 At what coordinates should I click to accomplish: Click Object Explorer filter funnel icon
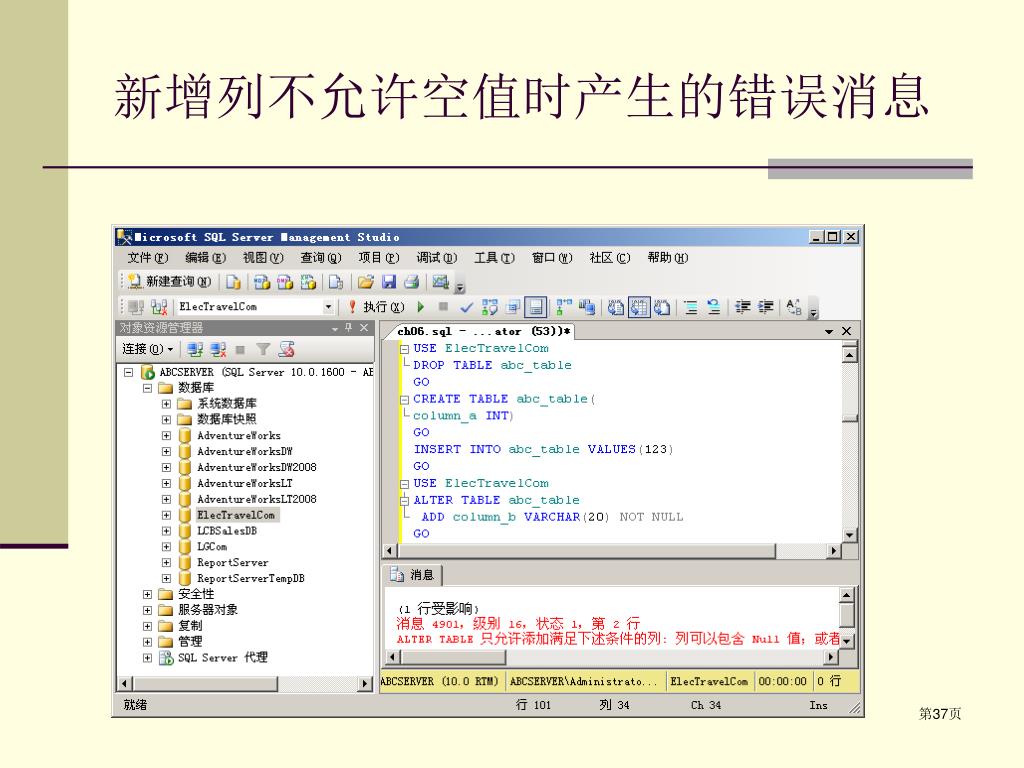coord(263,350)
